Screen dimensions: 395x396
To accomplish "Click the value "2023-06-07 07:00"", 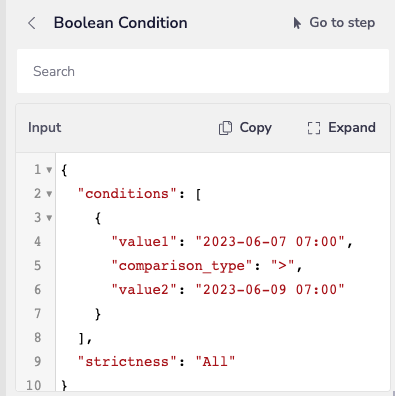I will point(270,242).
